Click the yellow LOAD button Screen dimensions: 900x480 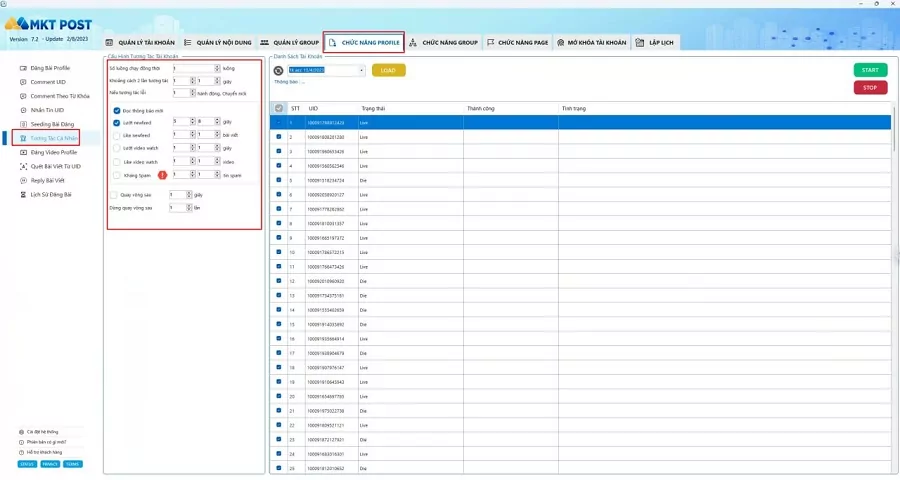tap(389, 71)
